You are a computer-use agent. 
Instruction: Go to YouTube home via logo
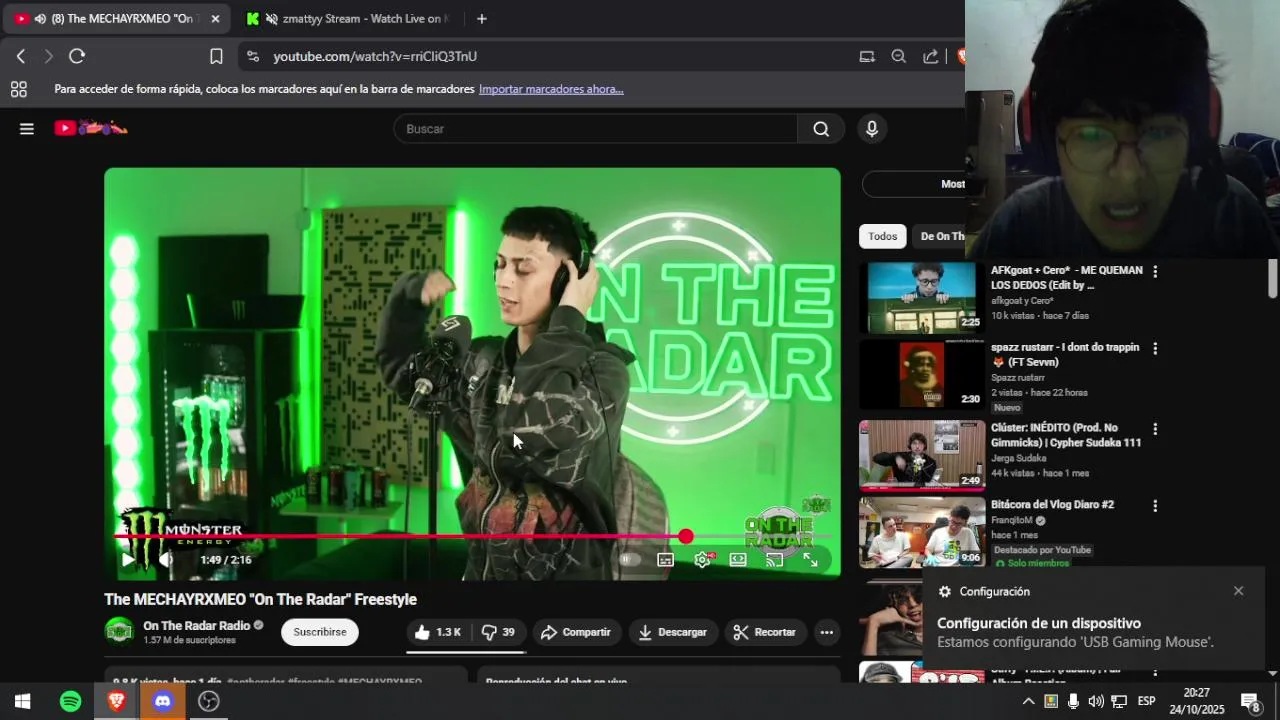click(91, 128)
